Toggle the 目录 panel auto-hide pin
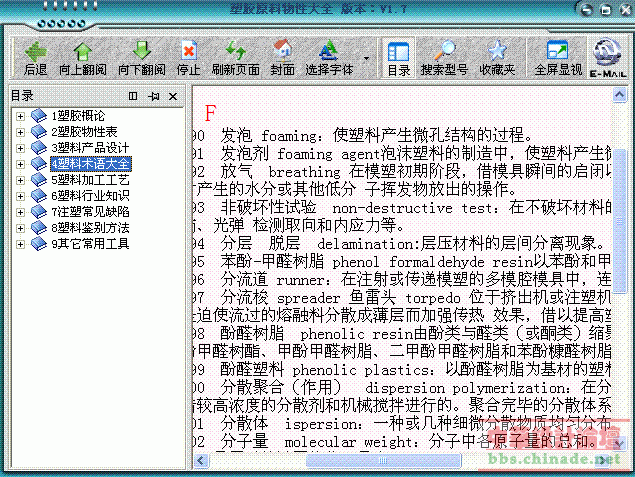The width and height of the screenshot is (635, 477). [x=154, y=96]
